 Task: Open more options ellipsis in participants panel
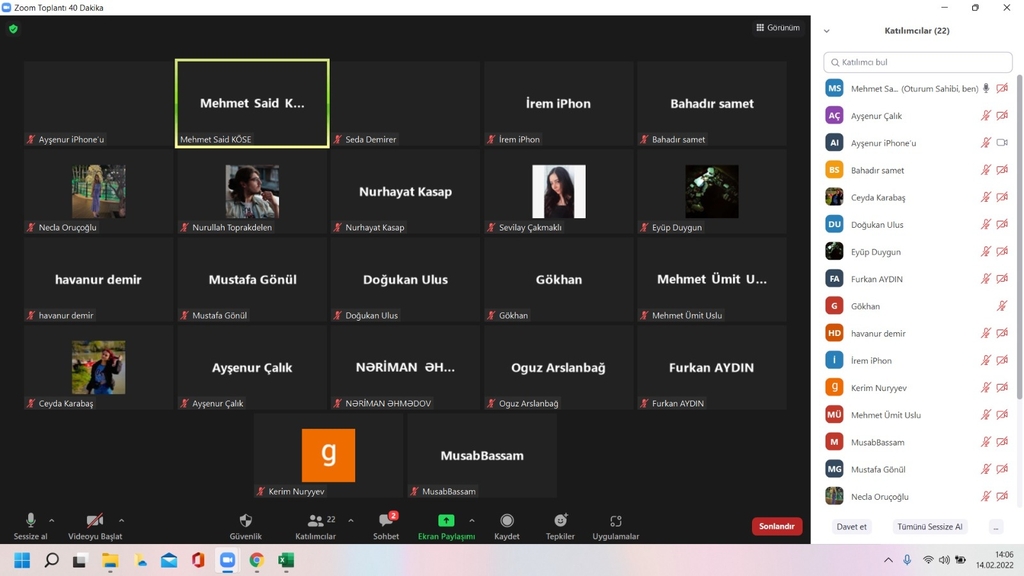coord(996,526)
